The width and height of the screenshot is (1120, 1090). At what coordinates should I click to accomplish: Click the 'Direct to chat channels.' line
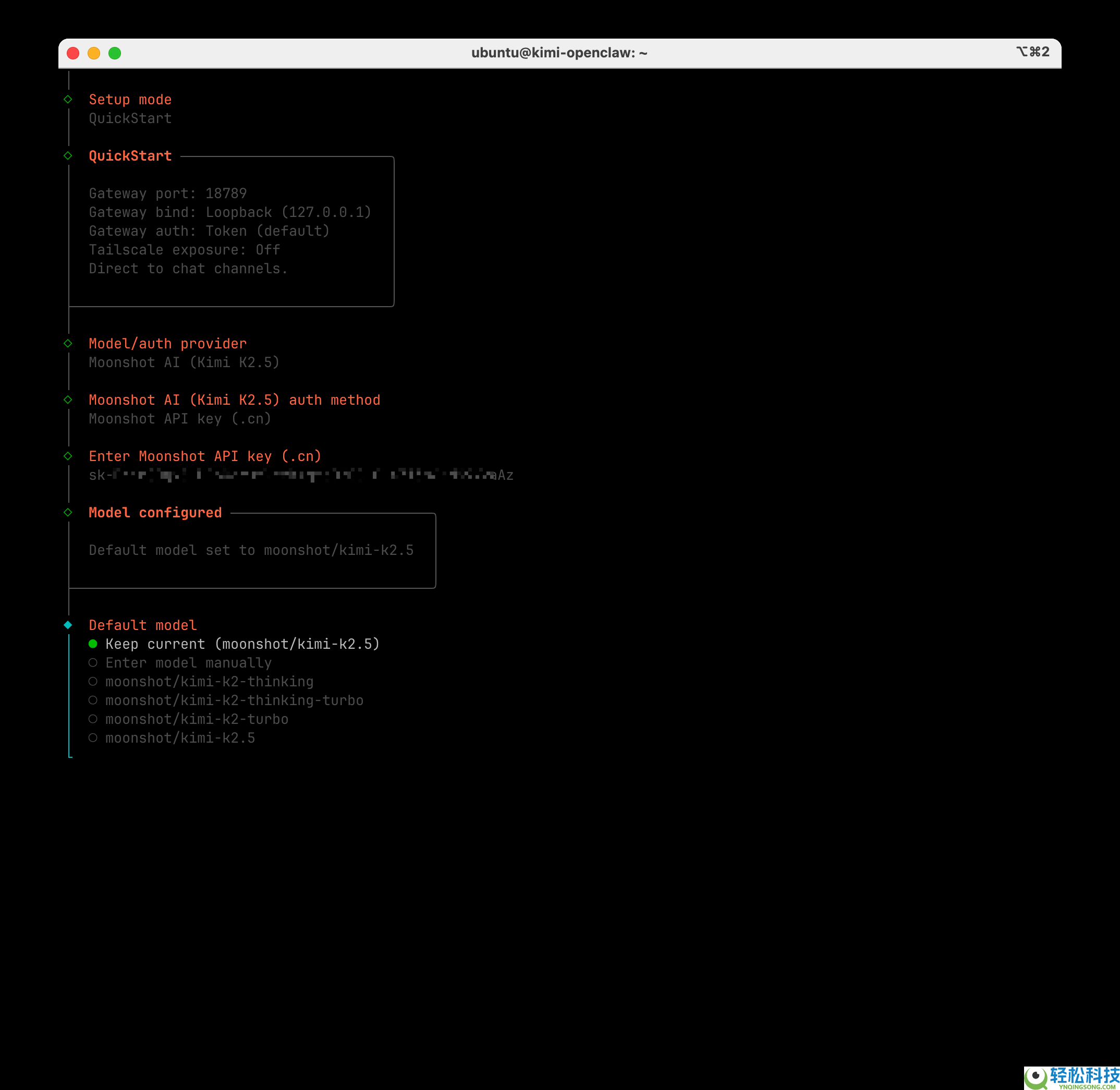point(188,269)
